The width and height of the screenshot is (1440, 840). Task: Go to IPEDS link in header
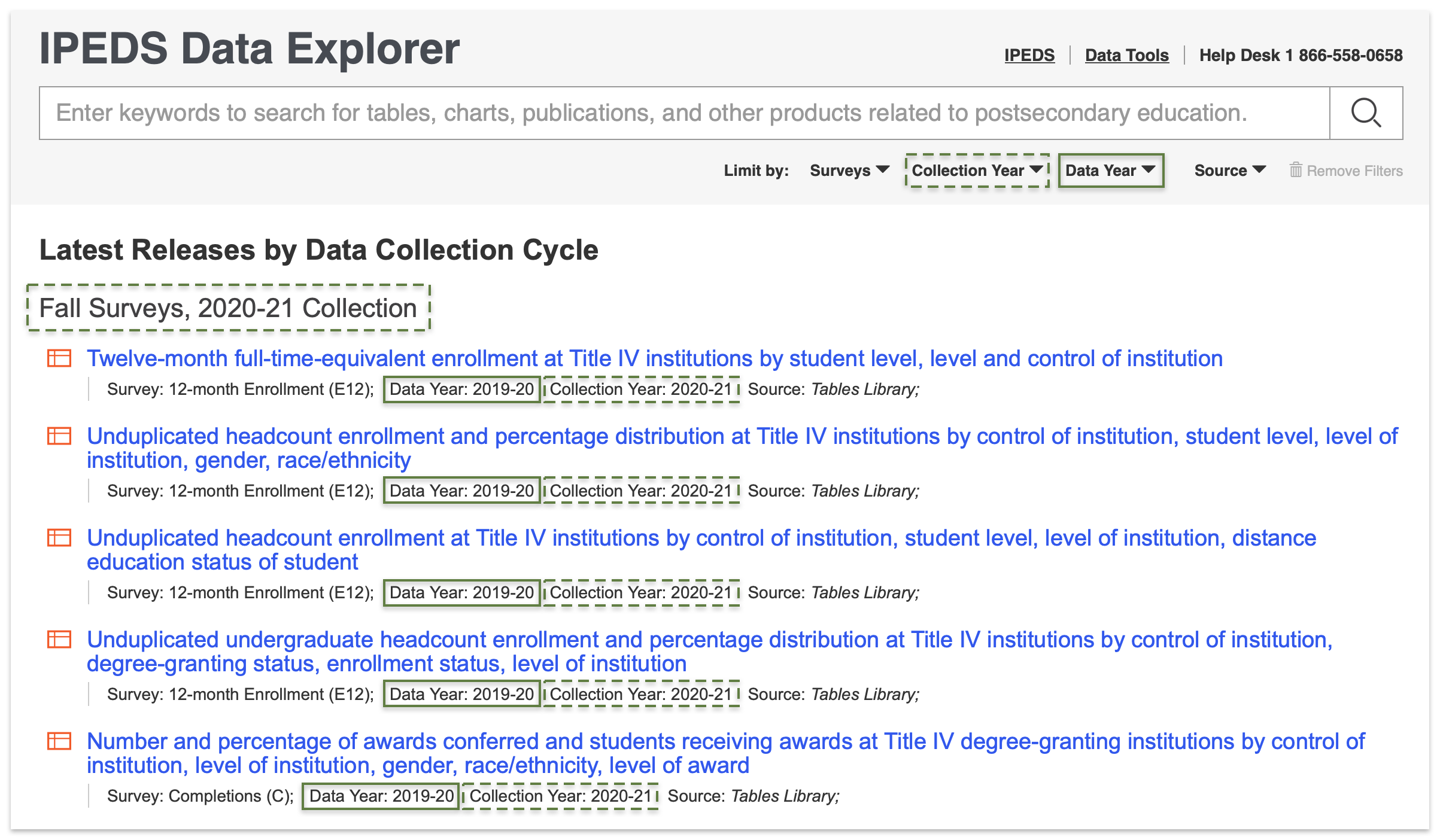point(1029,55)
